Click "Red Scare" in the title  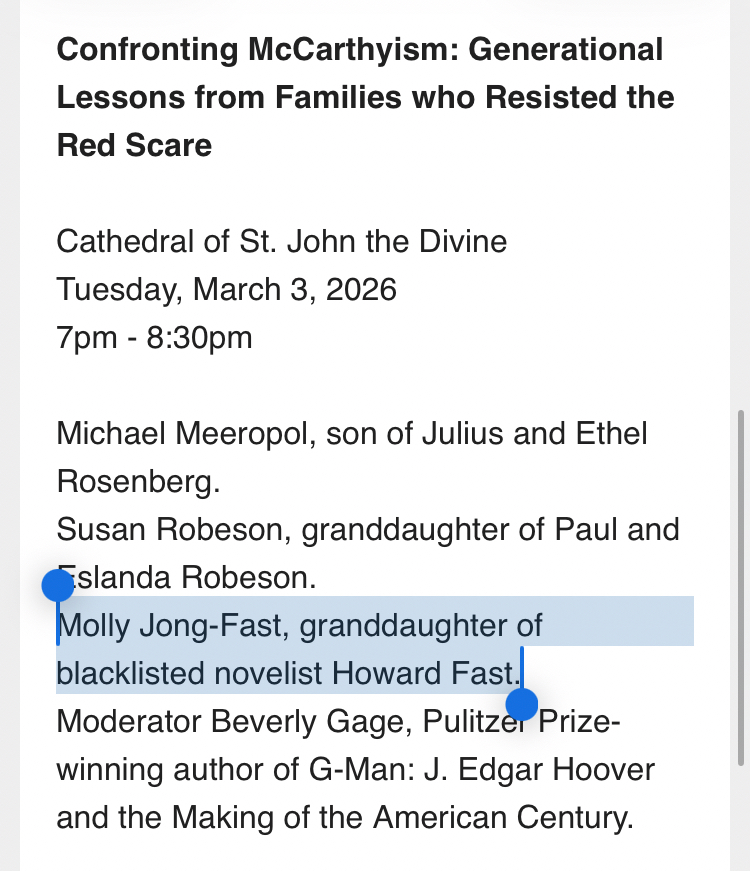[135, 145]
